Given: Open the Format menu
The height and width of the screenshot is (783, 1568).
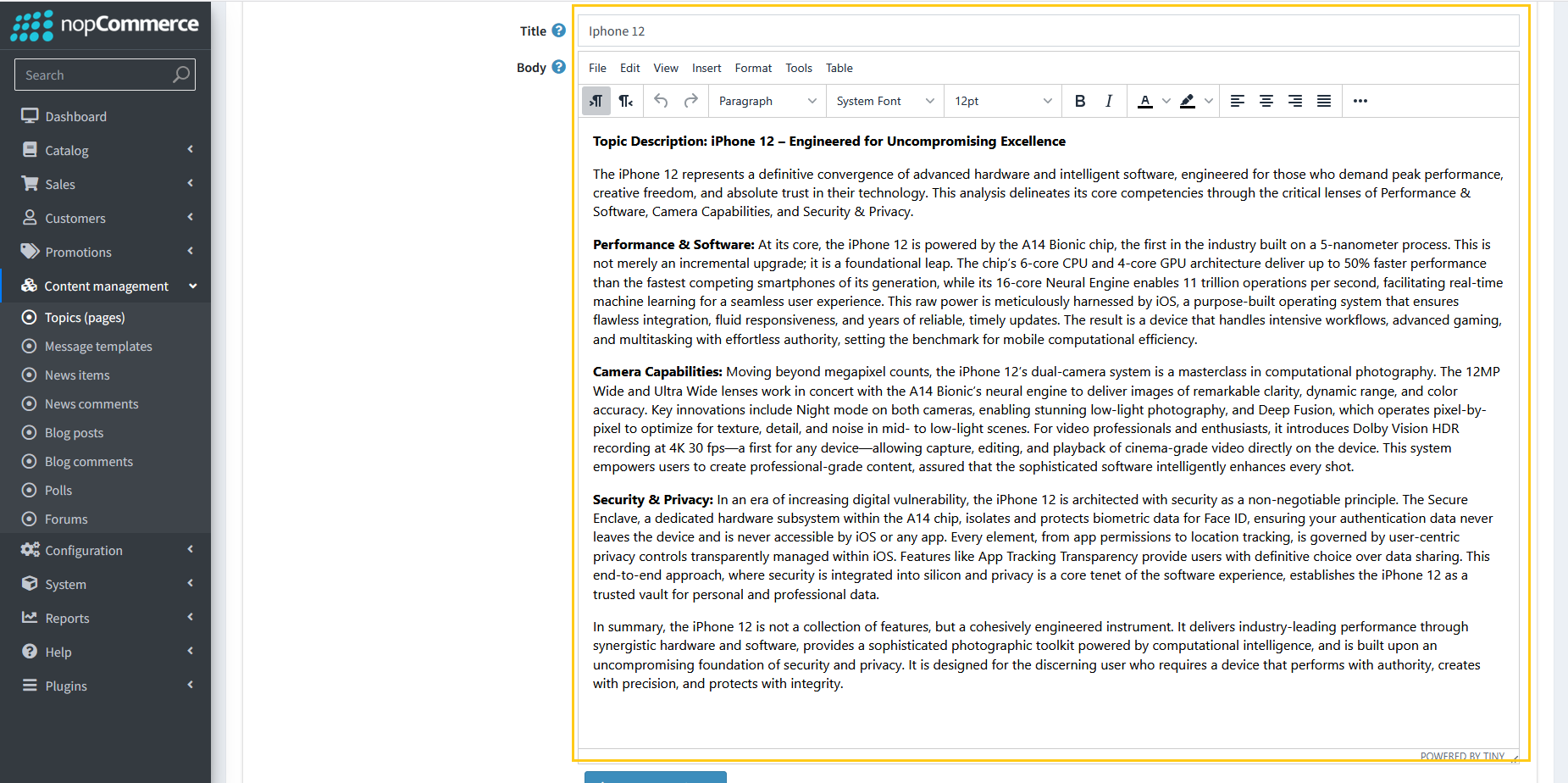Looking at the screenshot, I should 753,68.
